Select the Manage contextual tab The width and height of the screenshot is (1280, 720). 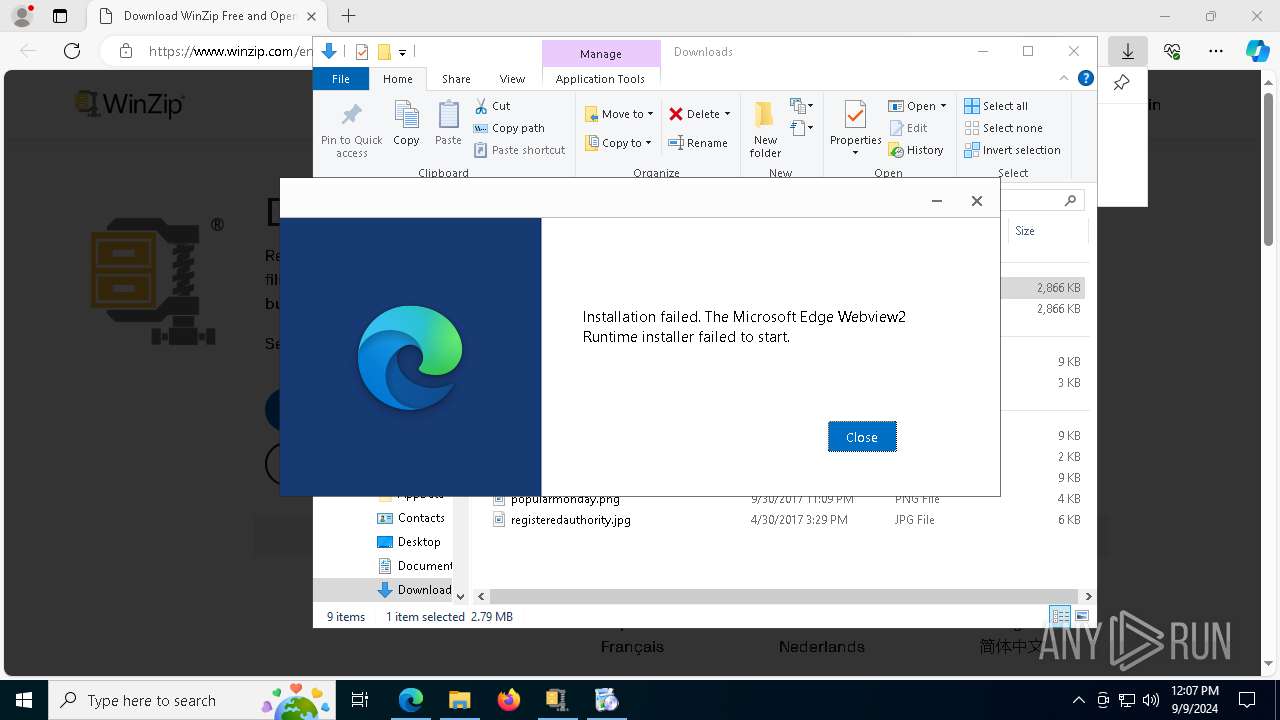601,54
